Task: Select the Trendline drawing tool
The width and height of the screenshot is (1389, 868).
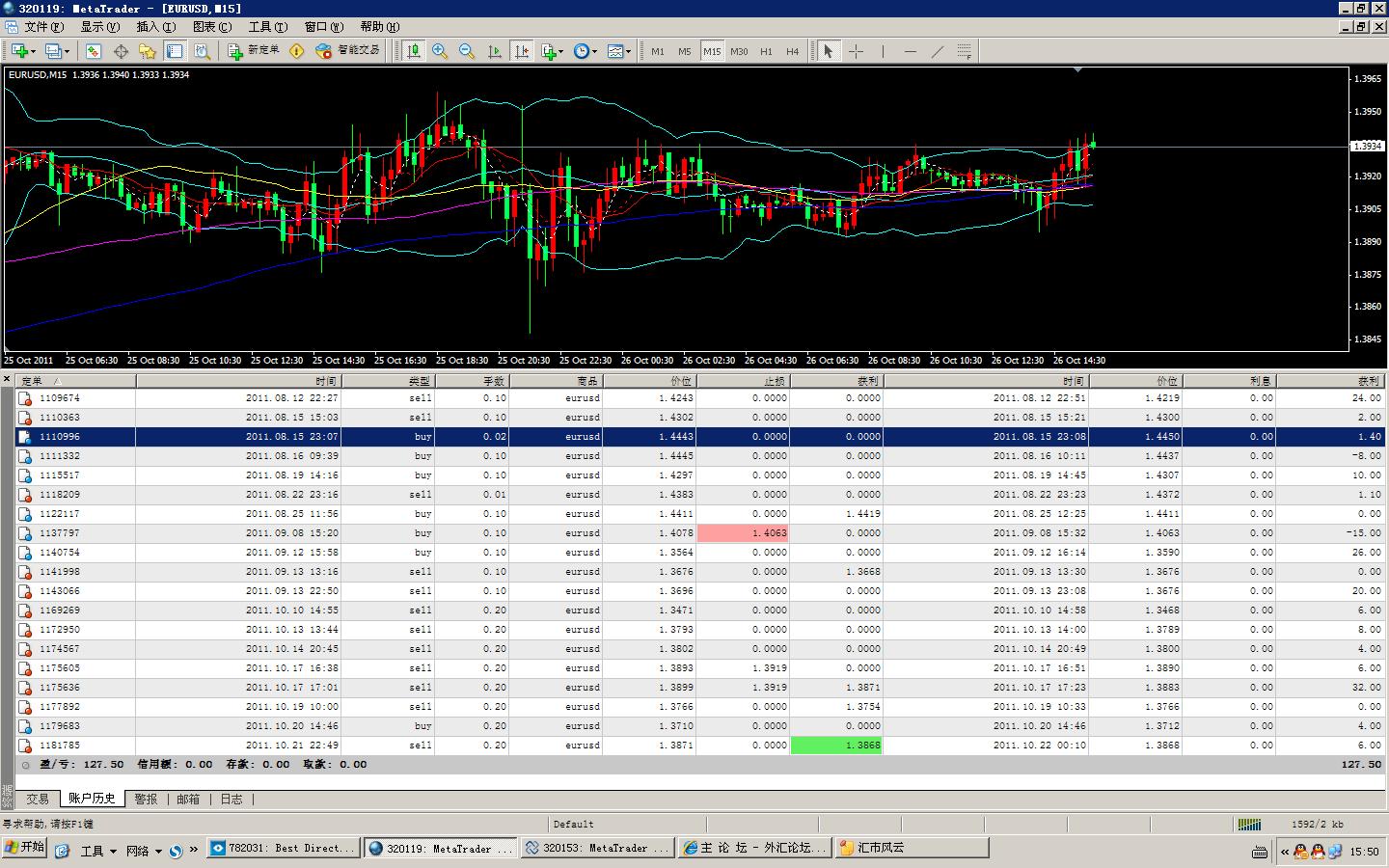Action: click(x=937, y=51)
